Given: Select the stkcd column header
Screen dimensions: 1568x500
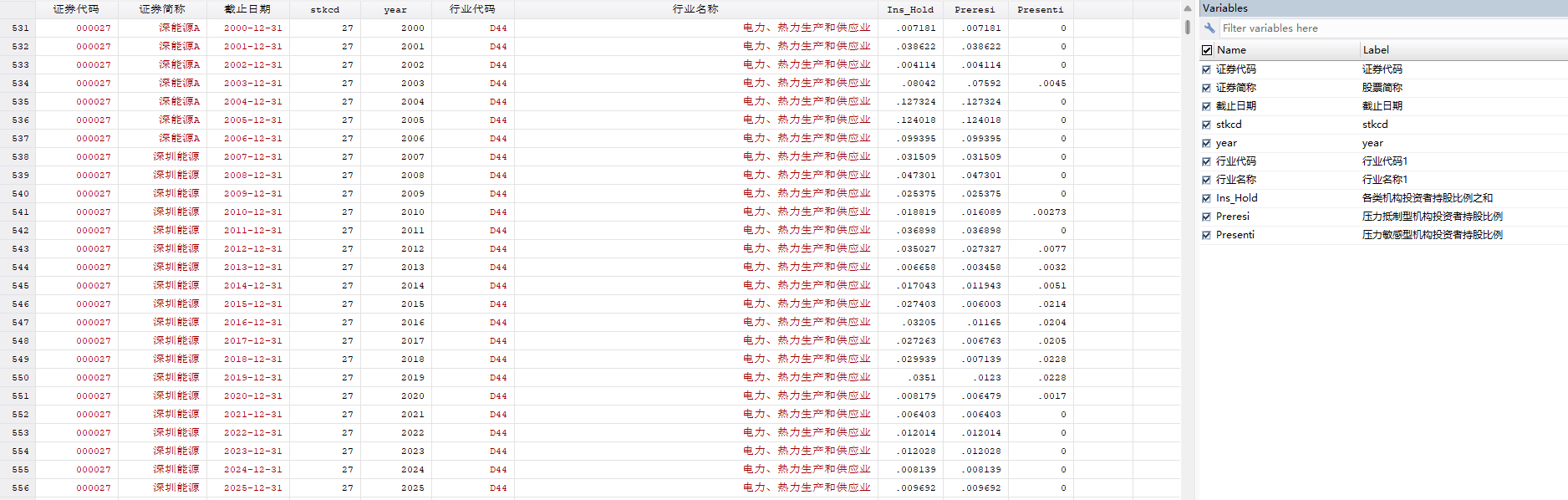Looking at the screenshot, I should pyautogui.click(x=325, y=9).
